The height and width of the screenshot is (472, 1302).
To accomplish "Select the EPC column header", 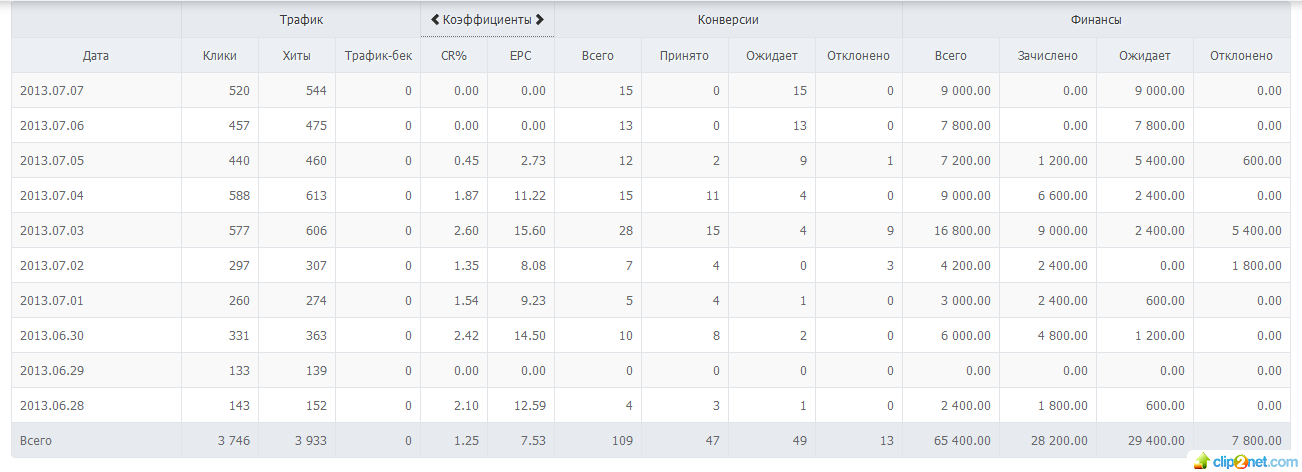I will pos(520,56).
